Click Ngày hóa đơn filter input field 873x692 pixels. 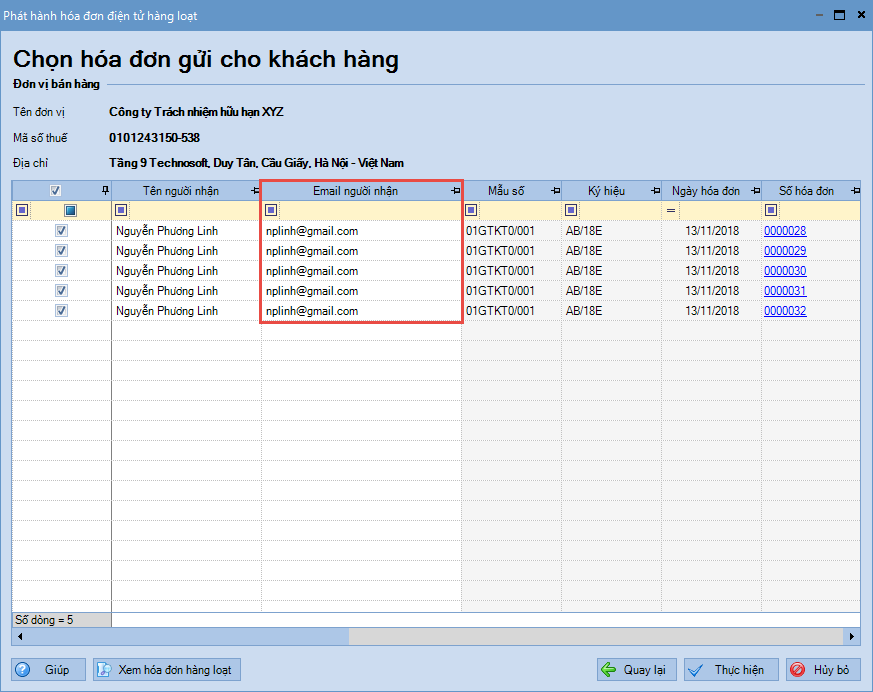(719, 210)
